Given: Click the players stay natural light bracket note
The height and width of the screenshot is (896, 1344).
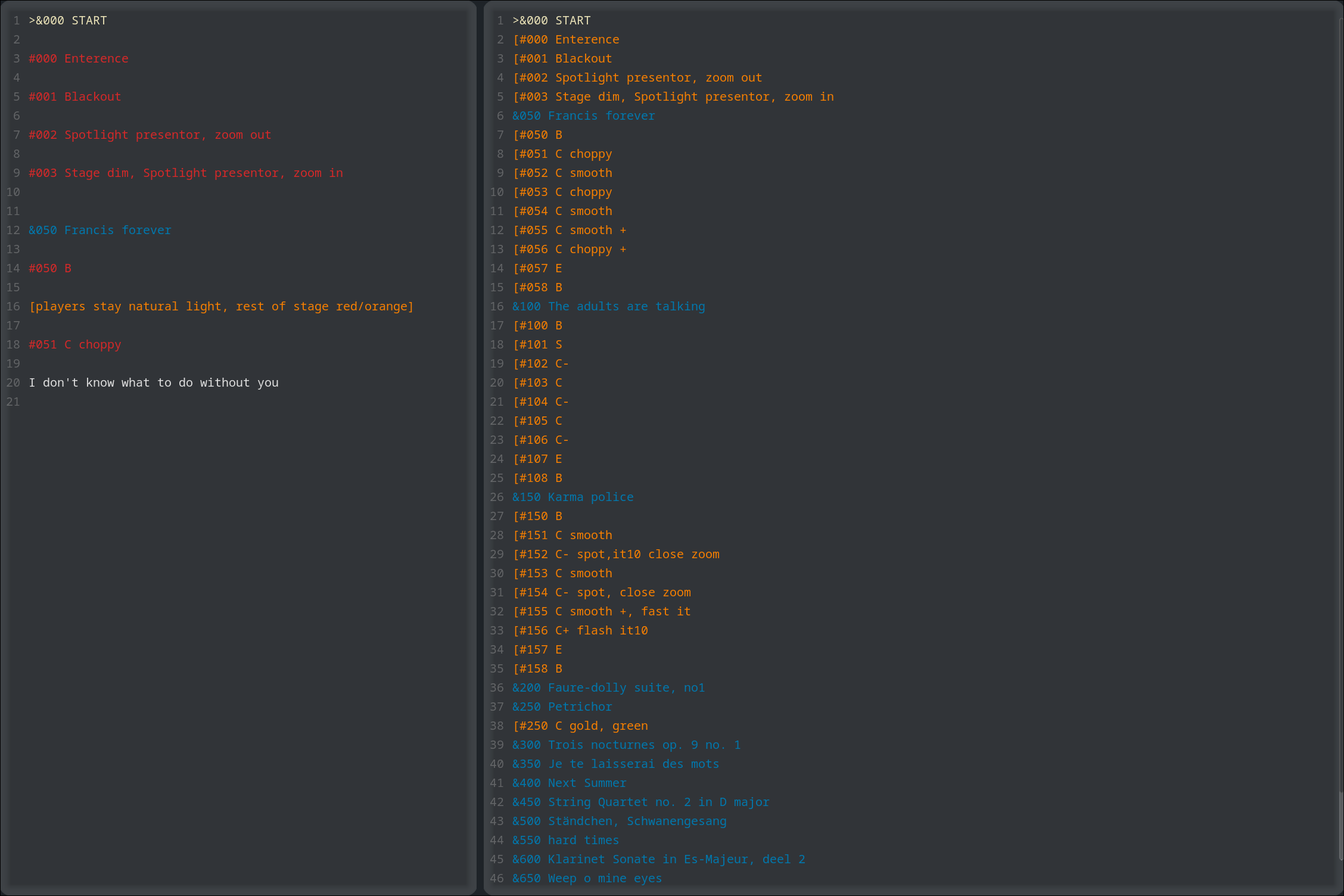Looking at the screenshot, I should coord(220,306).
